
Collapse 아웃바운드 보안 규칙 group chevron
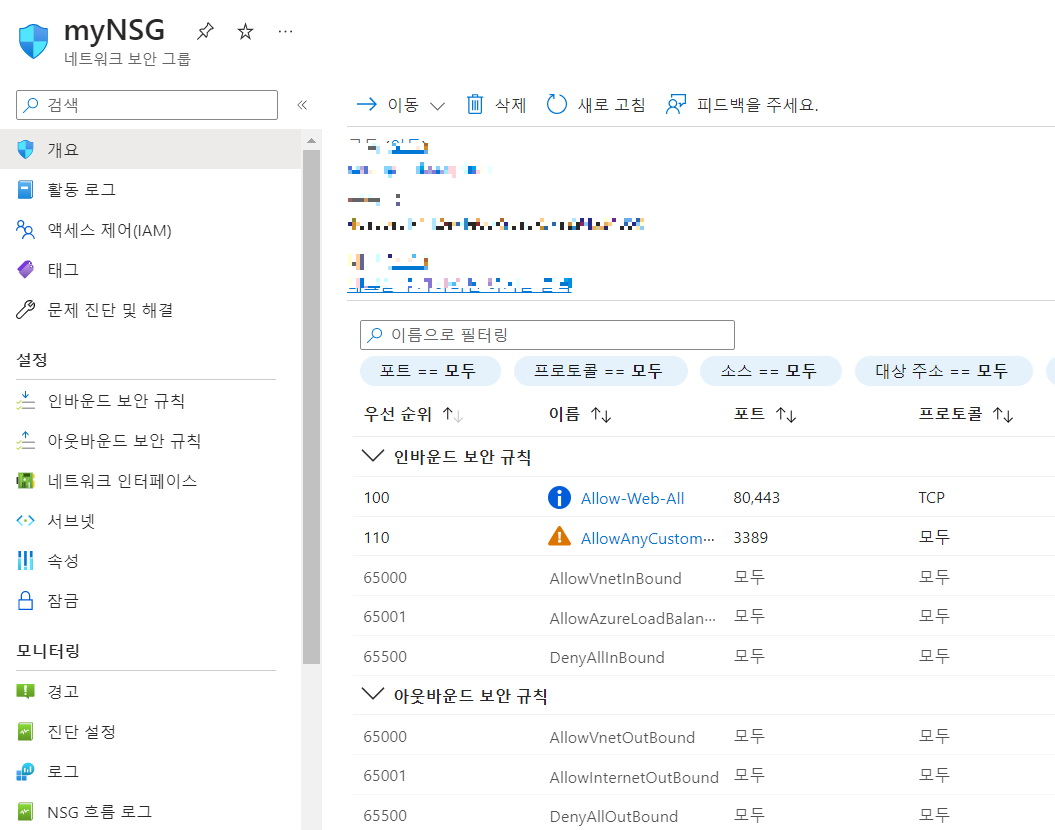[373, 694]
